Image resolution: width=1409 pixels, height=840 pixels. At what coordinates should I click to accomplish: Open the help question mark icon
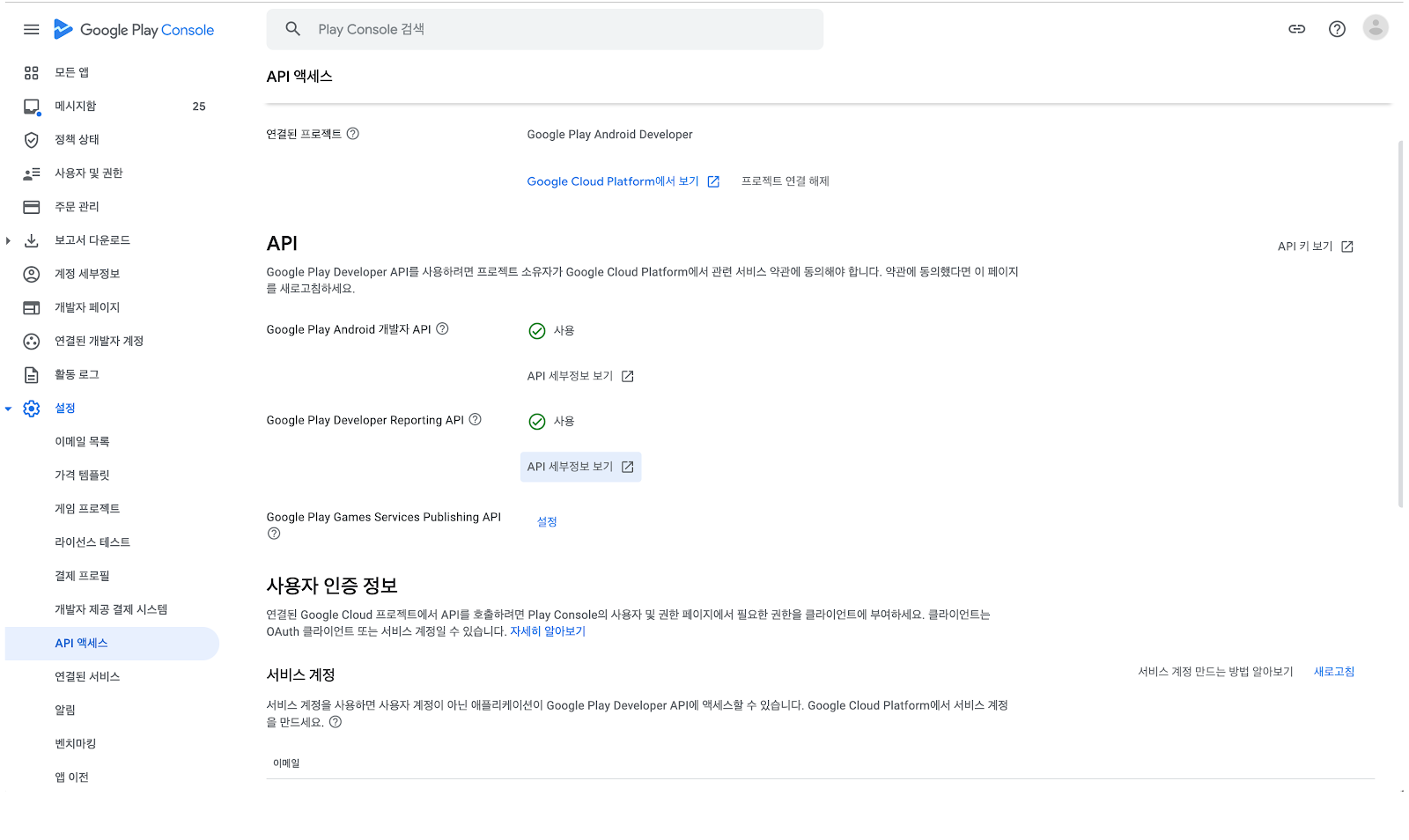point(1337,29)
